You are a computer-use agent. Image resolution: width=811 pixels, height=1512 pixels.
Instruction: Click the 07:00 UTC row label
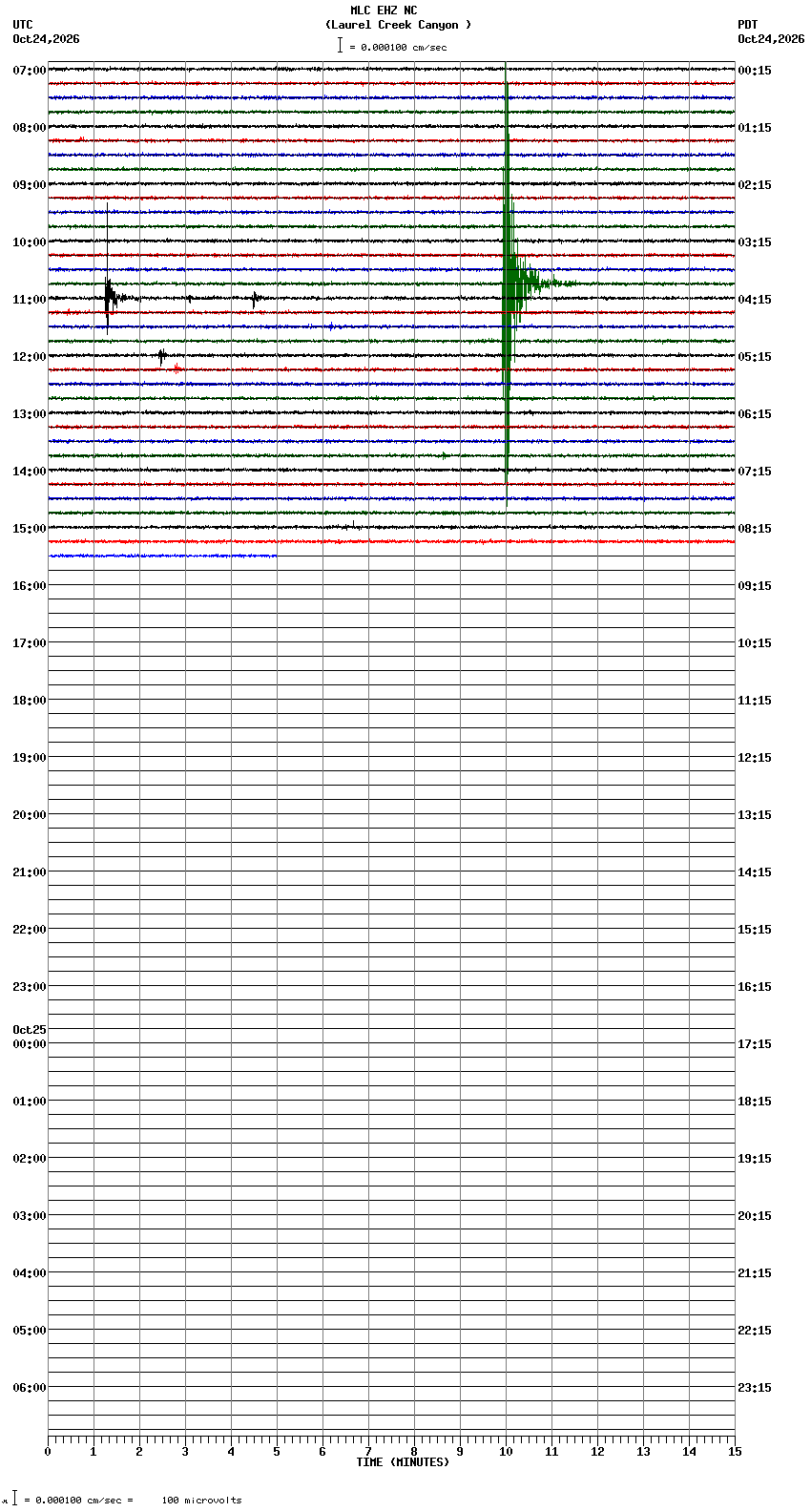[x=30, y=71]
